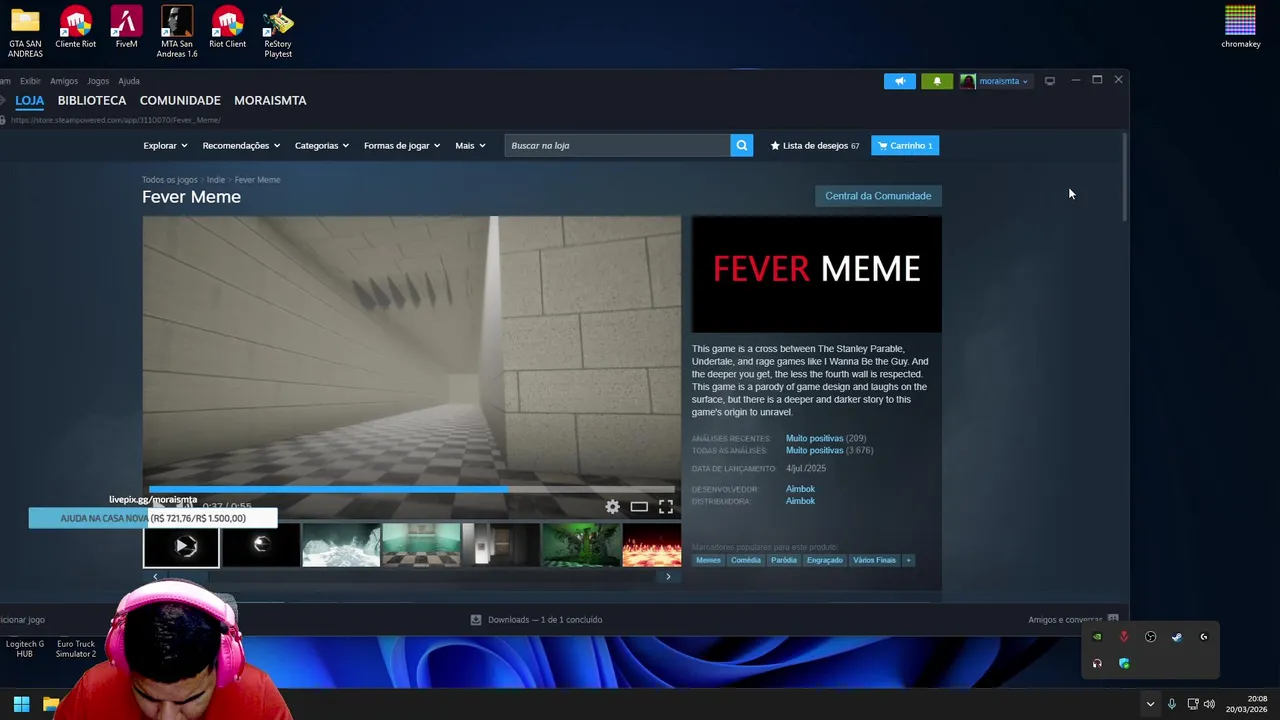Open network icon in the taskbar
The height and width of the screenshot is (720, 1280).
(1193, 704)
